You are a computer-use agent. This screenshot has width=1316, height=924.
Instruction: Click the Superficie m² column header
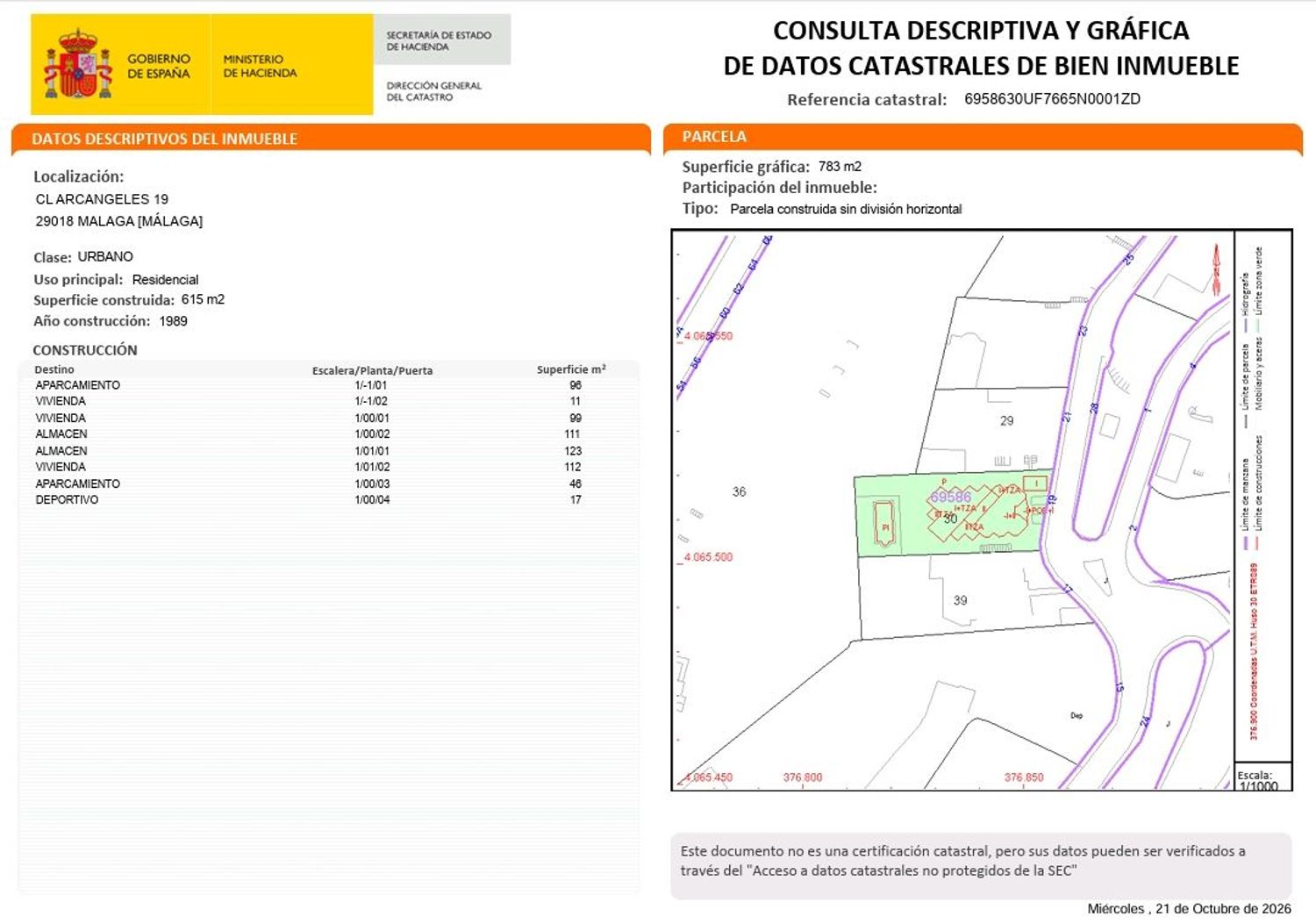coord(571,369)
